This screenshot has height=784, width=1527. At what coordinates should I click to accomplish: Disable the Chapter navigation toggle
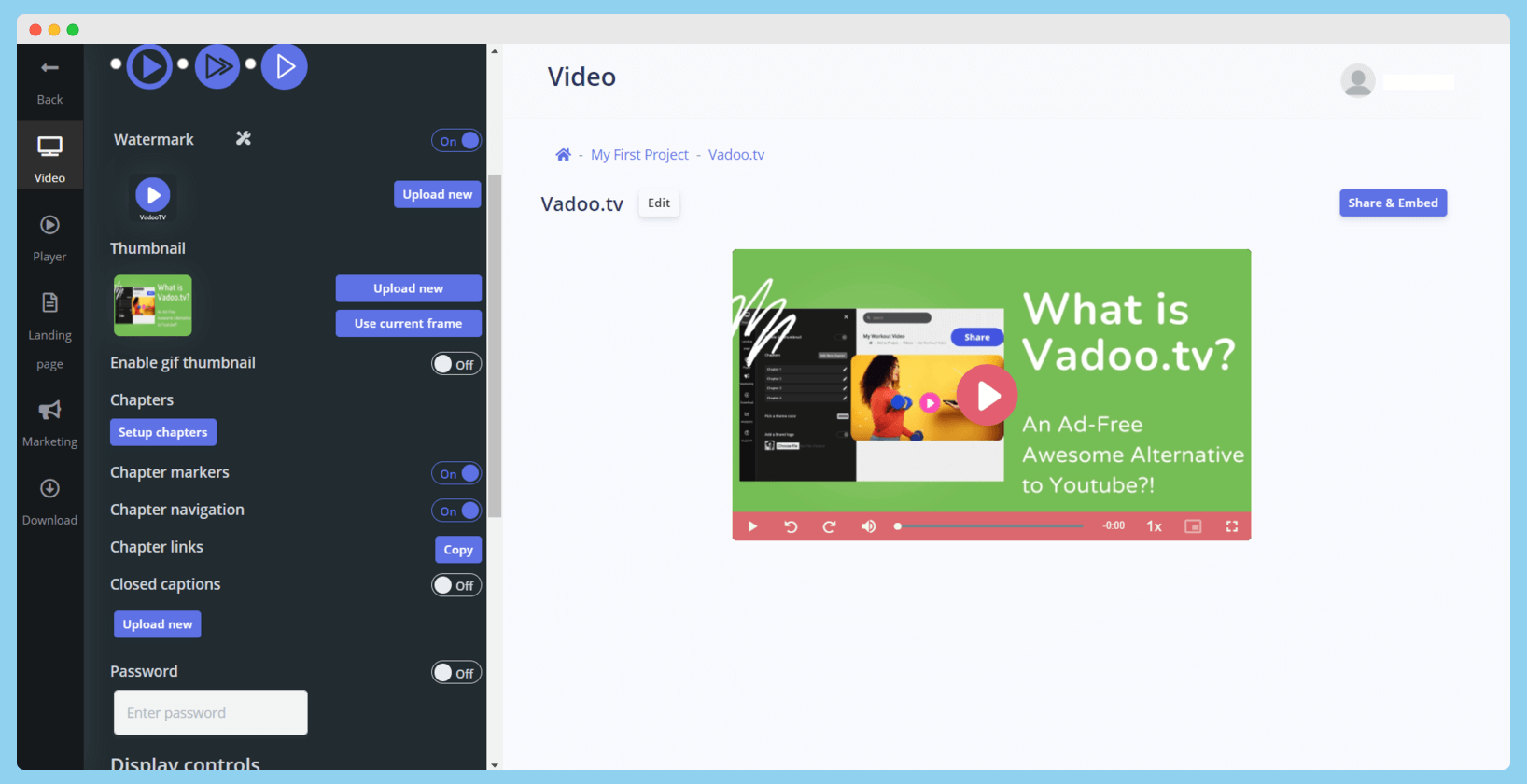pos(456,511)
